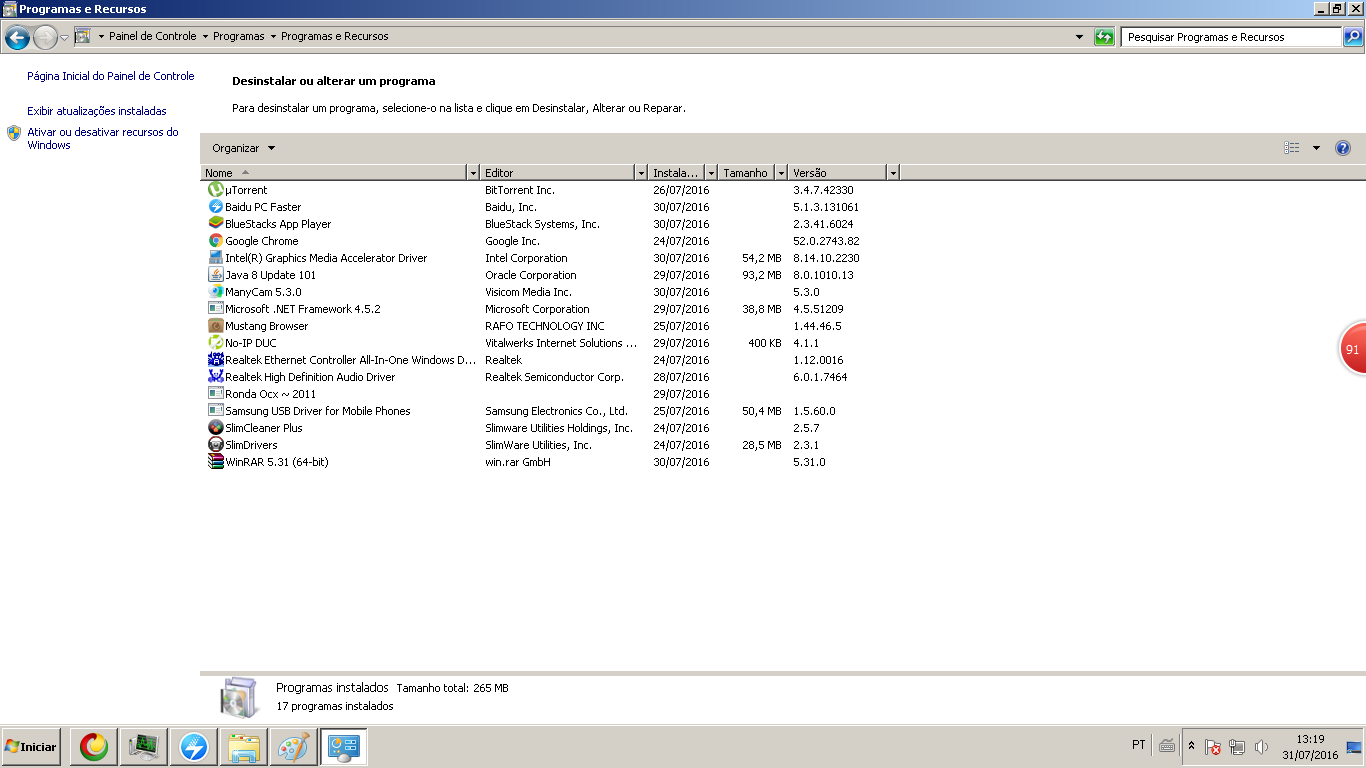Show hidden tray icons arrow
This screenshot has height=768, width=1366.
pos(1191,746)
